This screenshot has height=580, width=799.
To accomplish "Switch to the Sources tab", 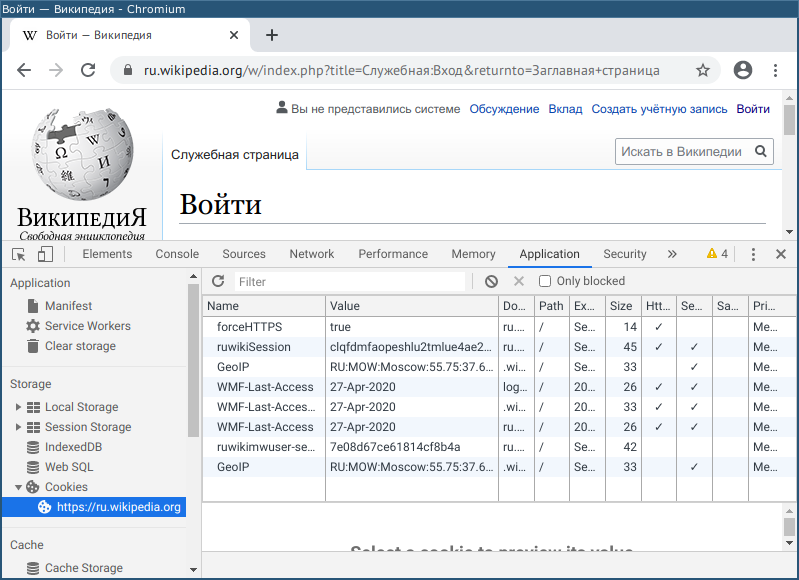I will [244, 254].
